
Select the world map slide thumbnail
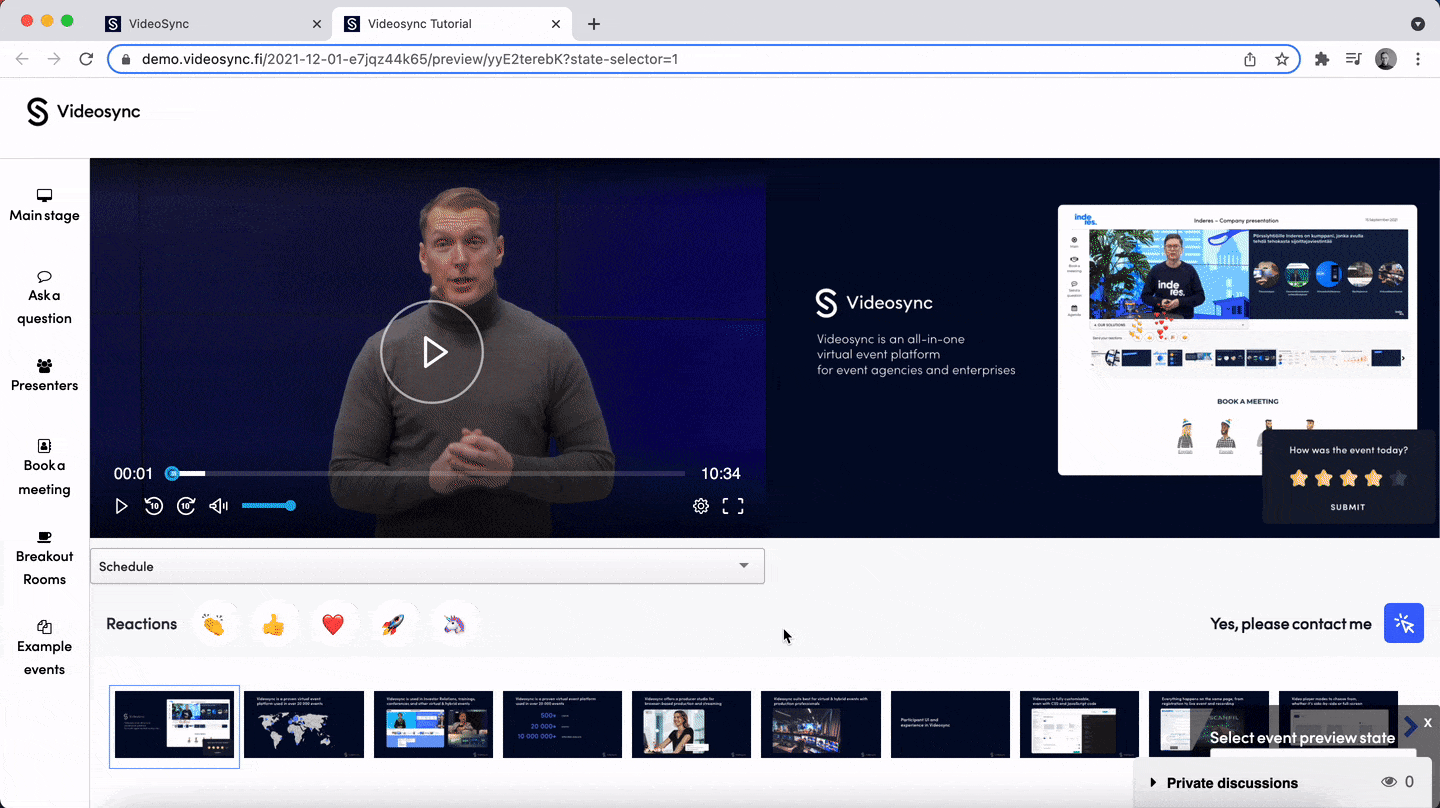(303, 724)
